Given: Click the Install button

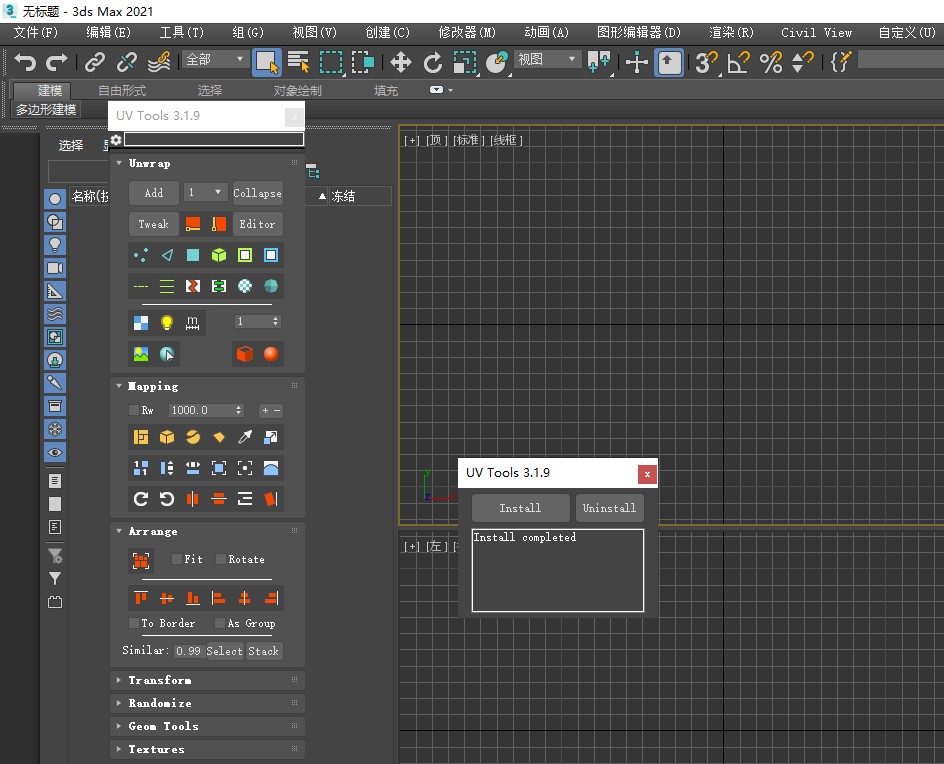Looking at the screenshot, I should tap(521, 508).
